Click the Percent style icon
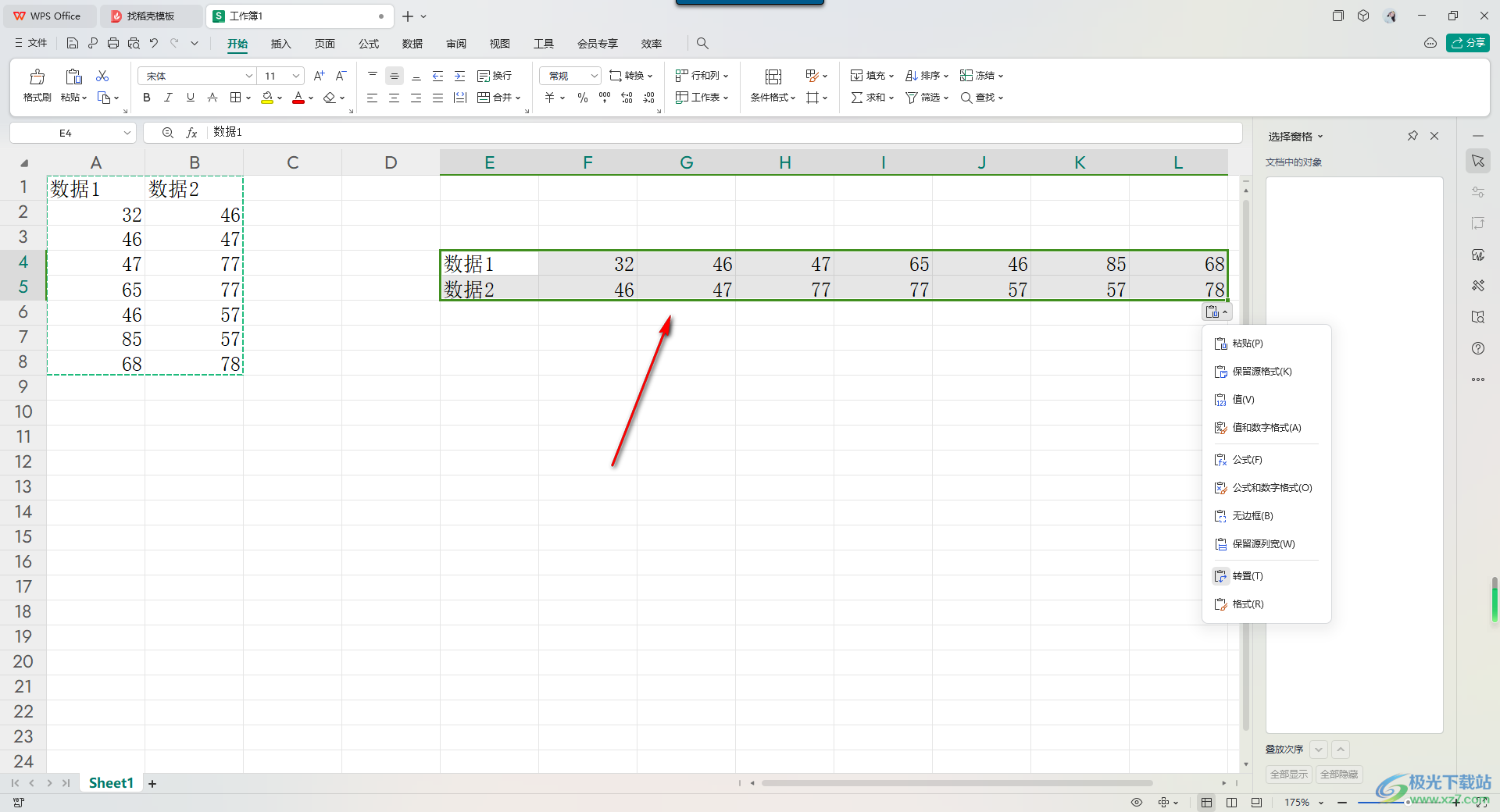The width and height of the screenshot is (1500, 812). (583, 98)
